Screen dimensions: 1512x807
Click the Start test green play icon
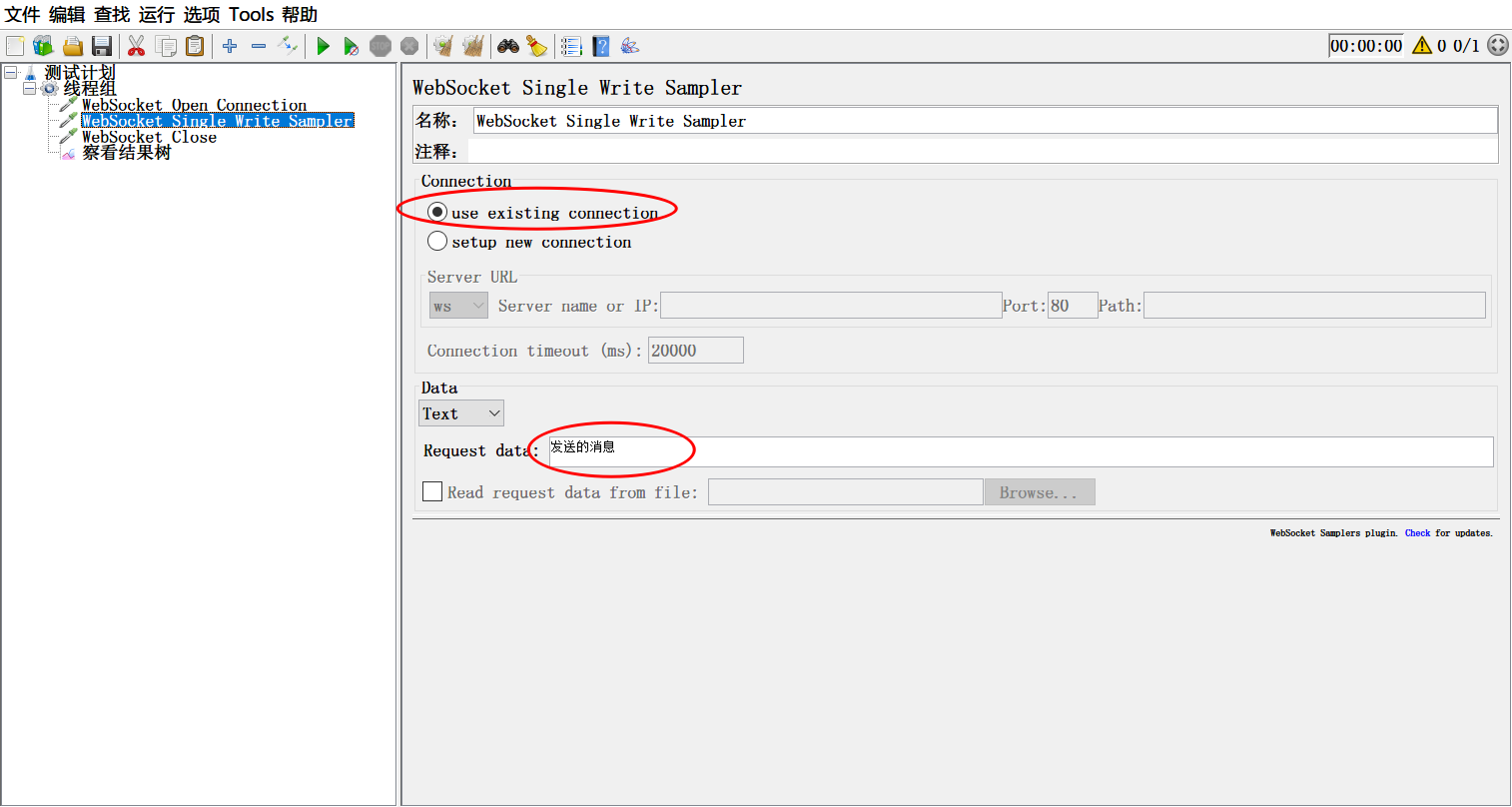(x=323, y=46)
